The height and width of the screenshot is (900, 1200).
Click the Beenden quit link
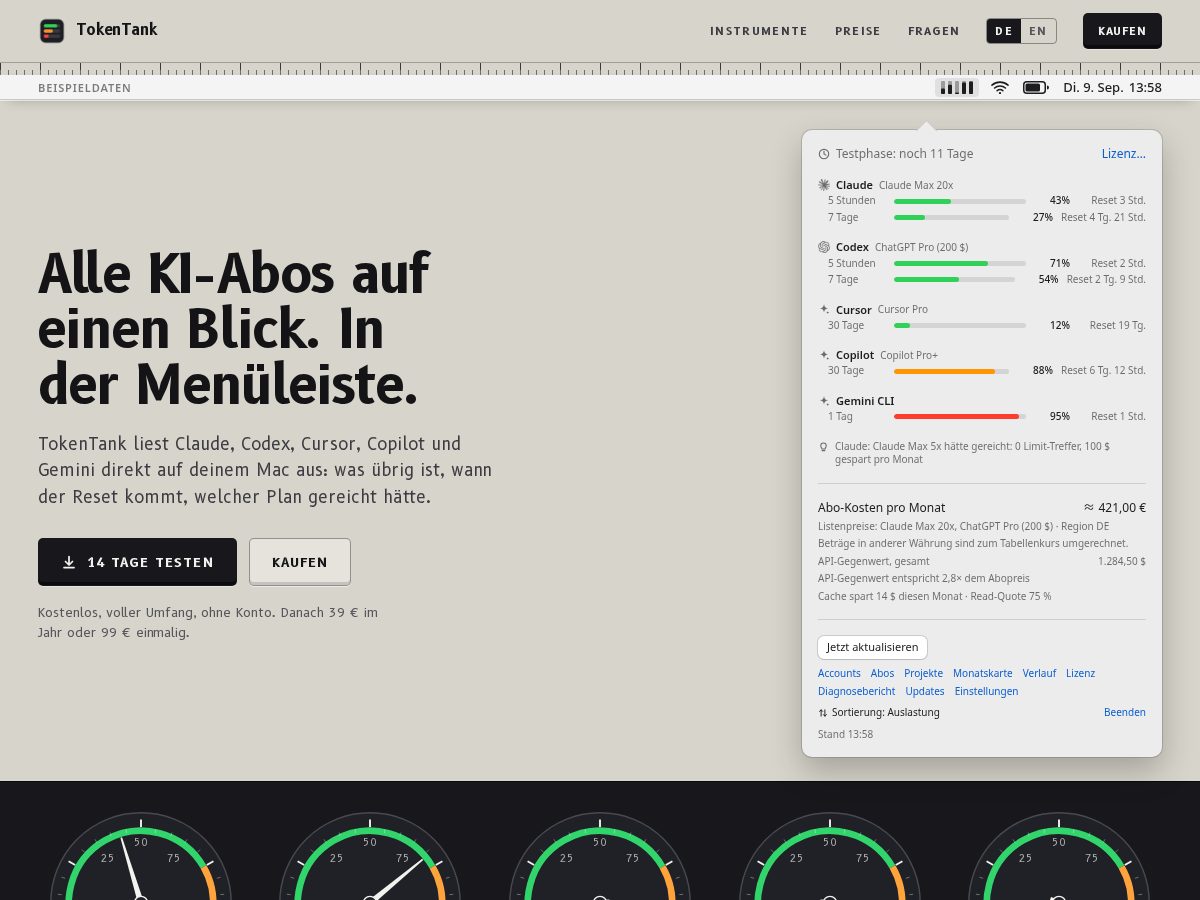click(x=1125, y=713)
